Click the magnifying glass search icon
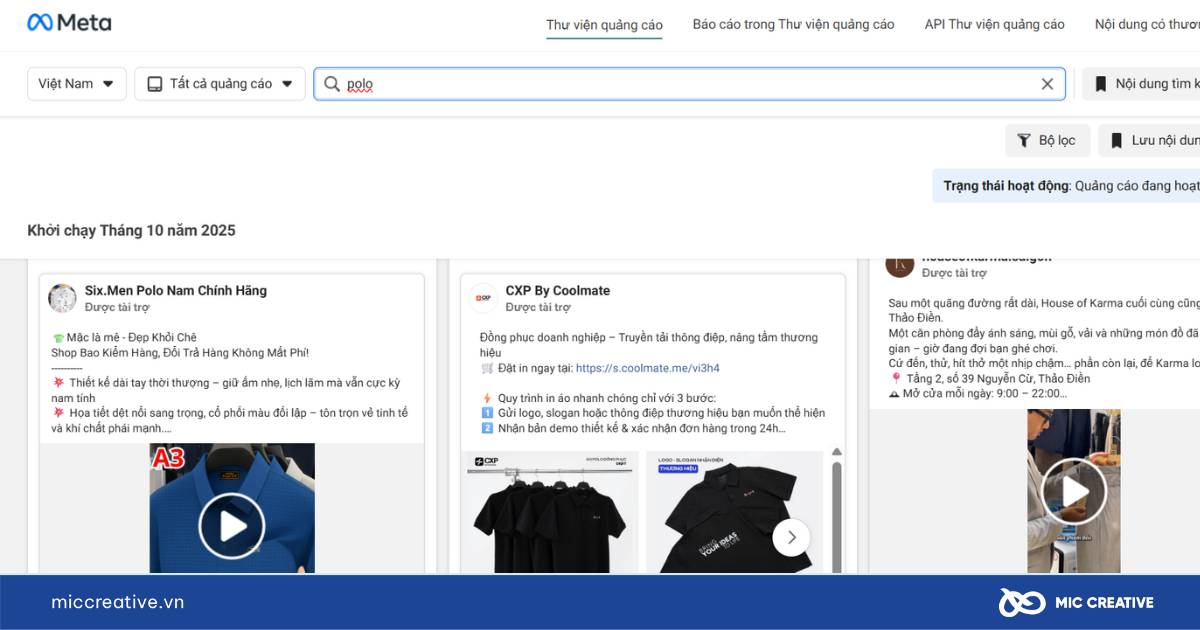 coord(331,84)
